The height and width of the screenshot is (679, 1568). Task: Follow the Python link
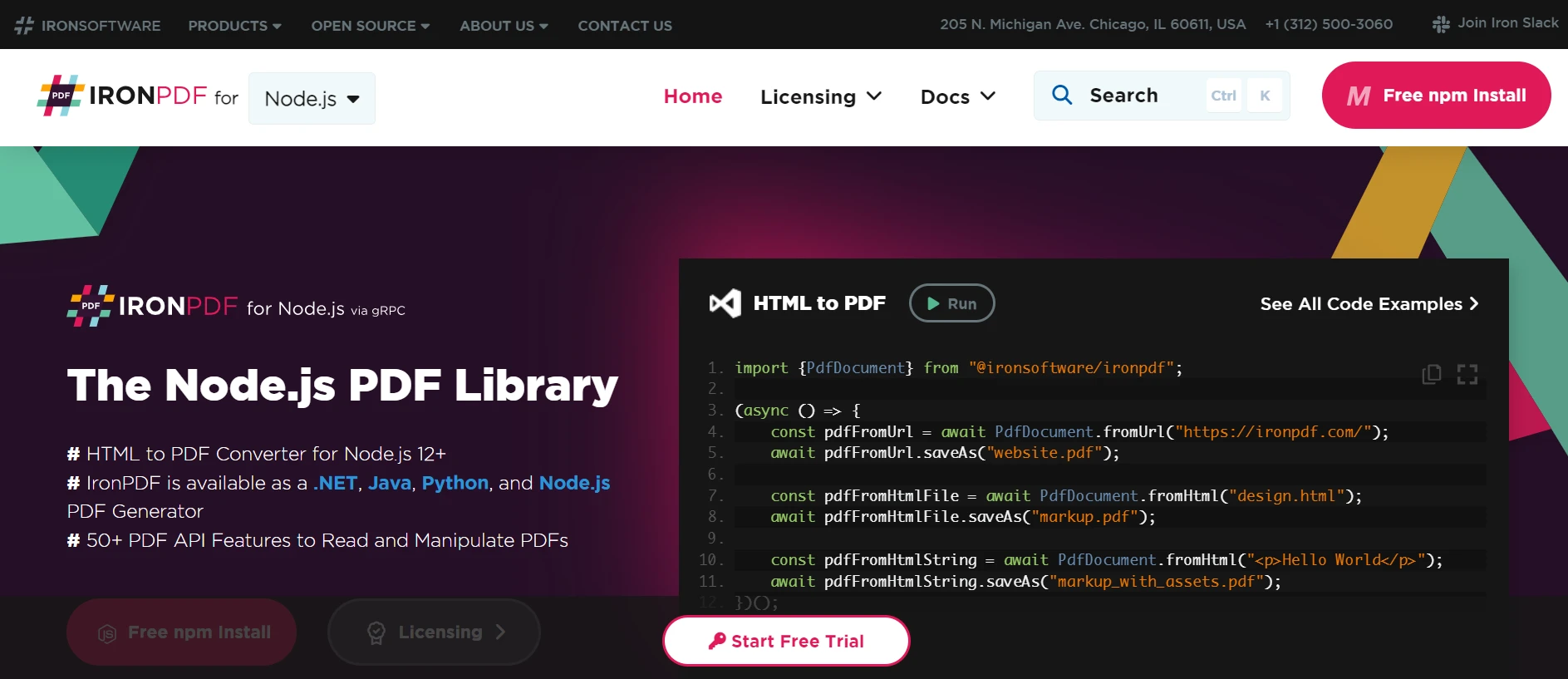[455, 483]
